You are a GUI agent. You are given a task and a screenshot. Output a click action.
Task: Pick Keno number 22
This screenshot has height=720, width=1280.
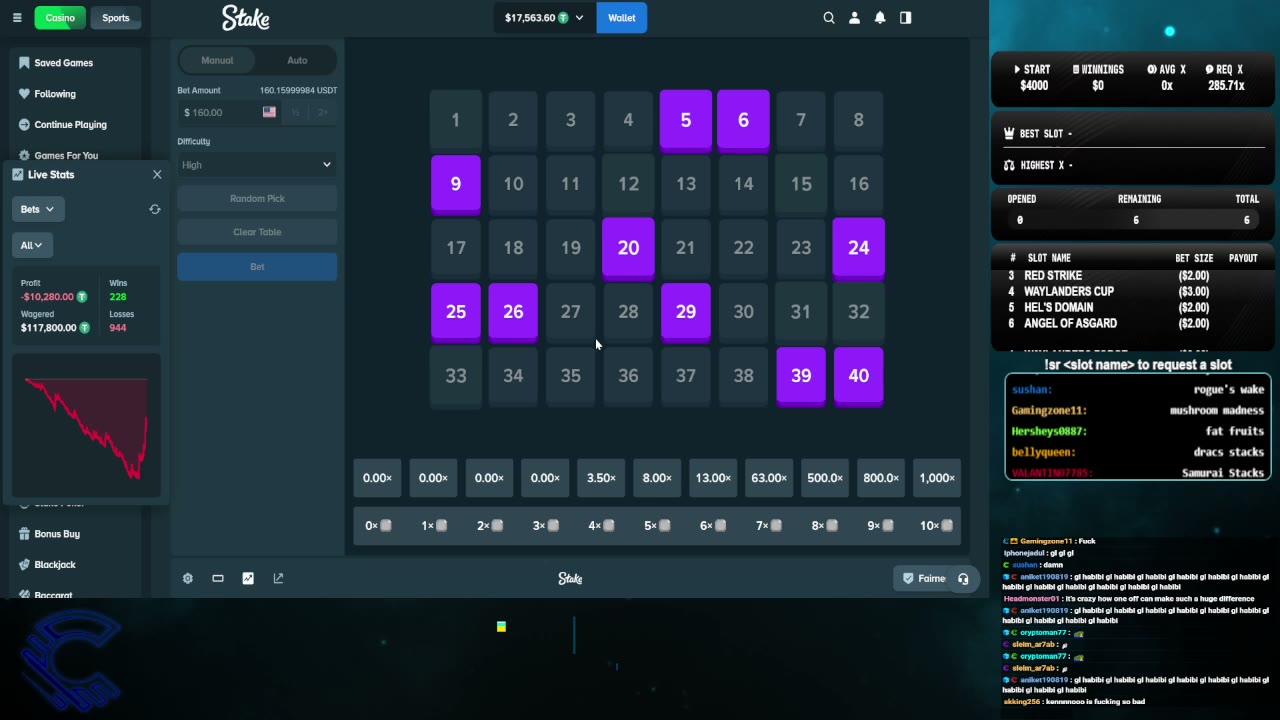743,249
